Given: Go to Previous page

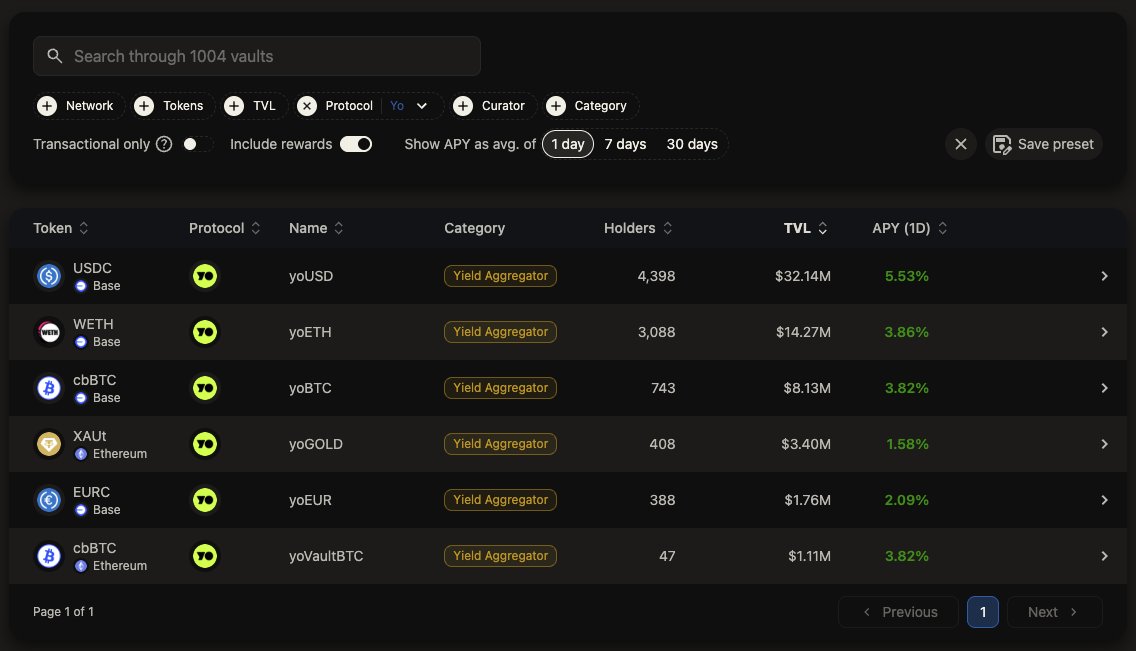Looking at the screenshot, I should coord(898,612).
